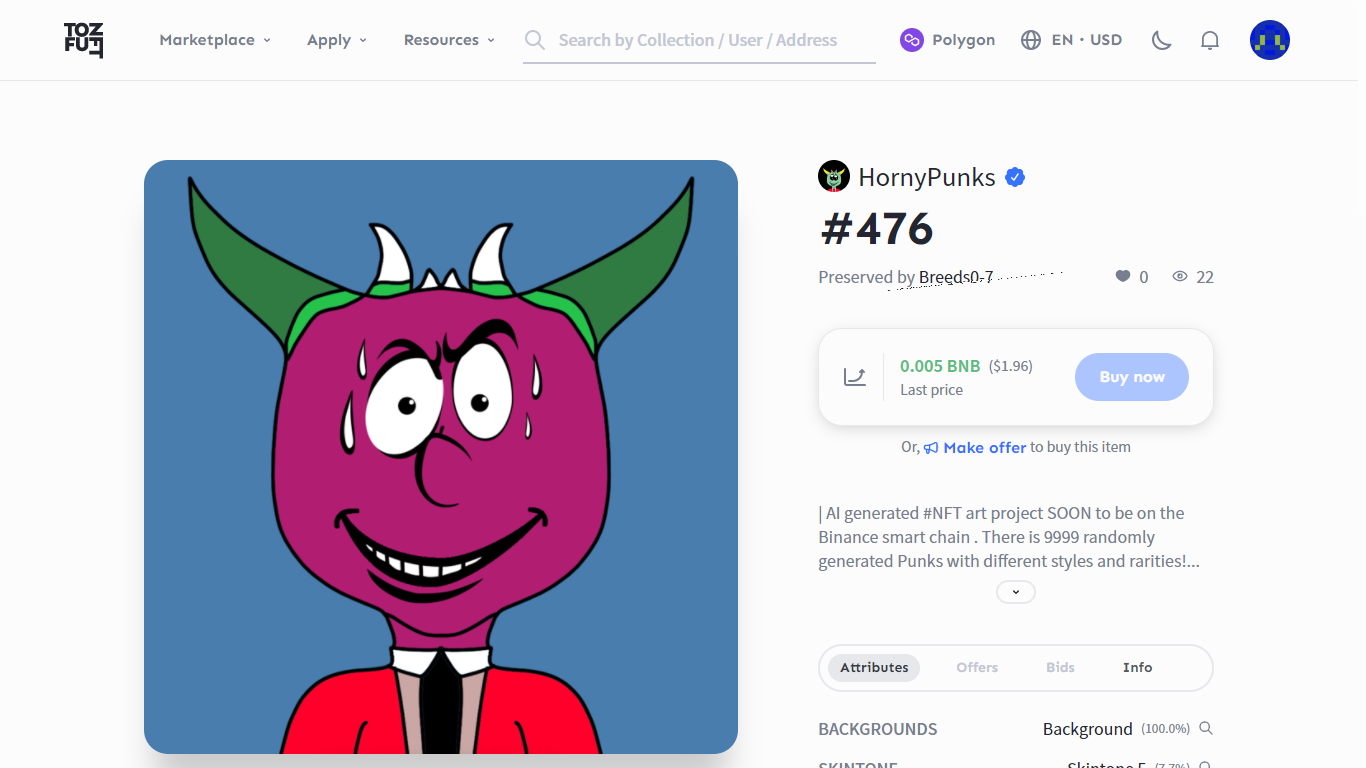This screenshot has height=768, width=1366.
Task: Click the Background attribute value
Action: [1088, 729]
